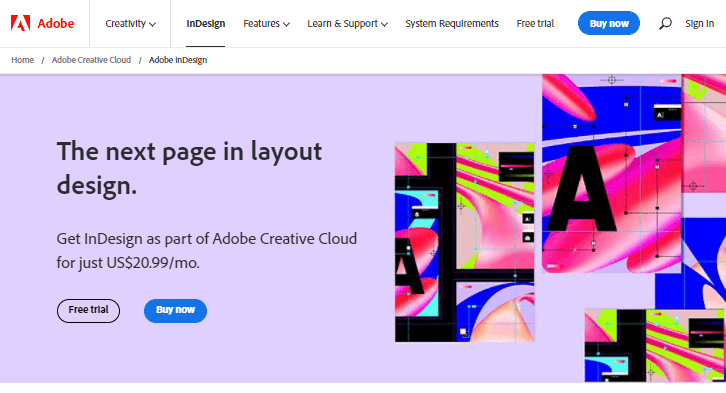Click the center hero artwork collage panel
726x393 pixels.
tap(464, 242)
